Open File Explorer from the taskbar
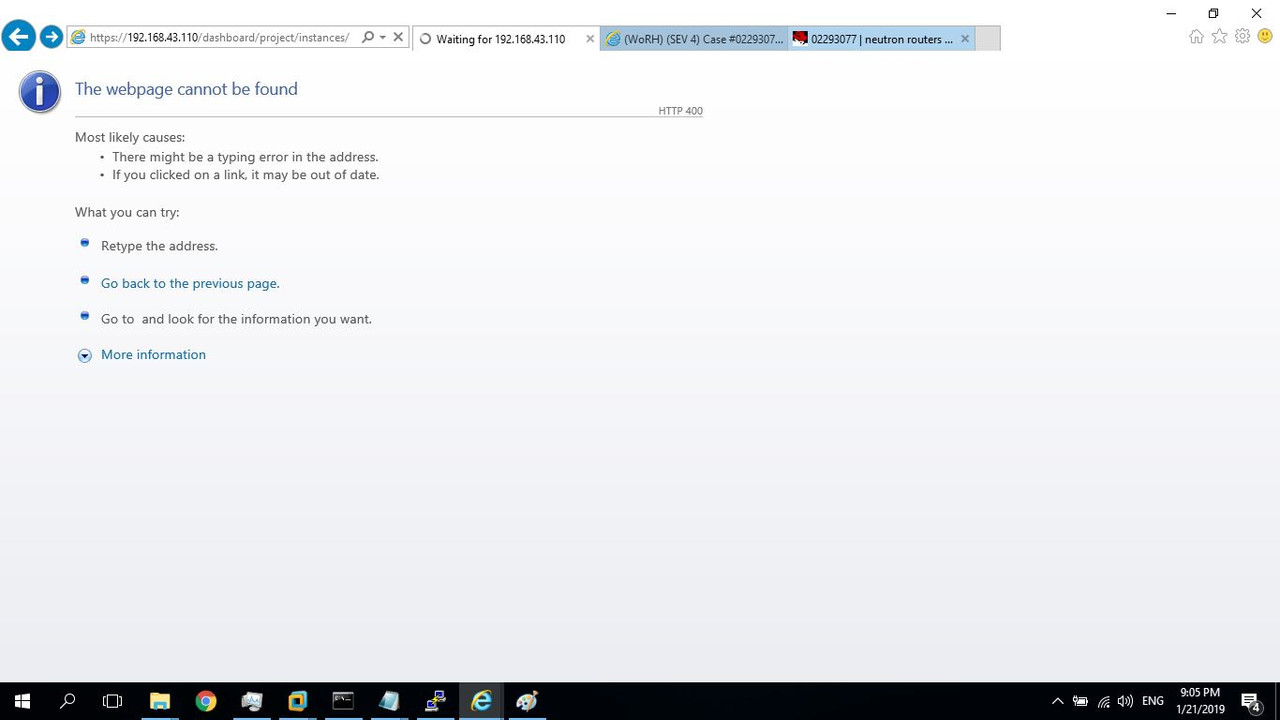Viewport: 1280px width, 720px height. click(x=160, y=701)
